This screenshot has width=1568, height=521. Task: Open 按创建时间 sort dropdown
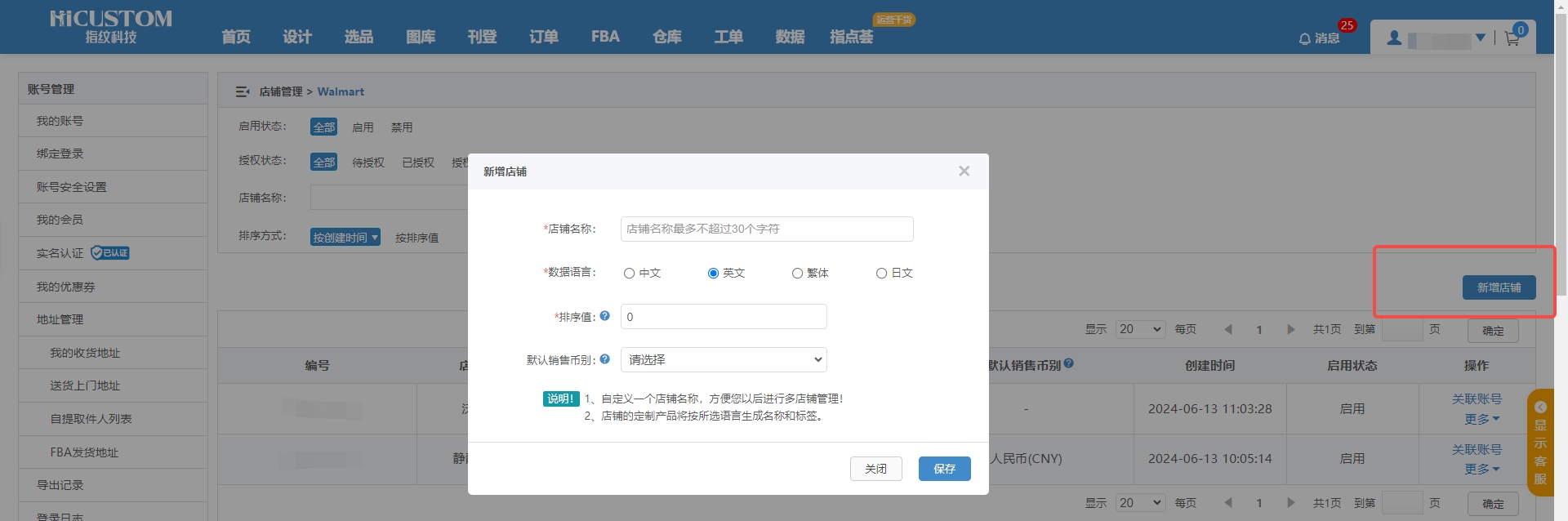click(345, 238)
